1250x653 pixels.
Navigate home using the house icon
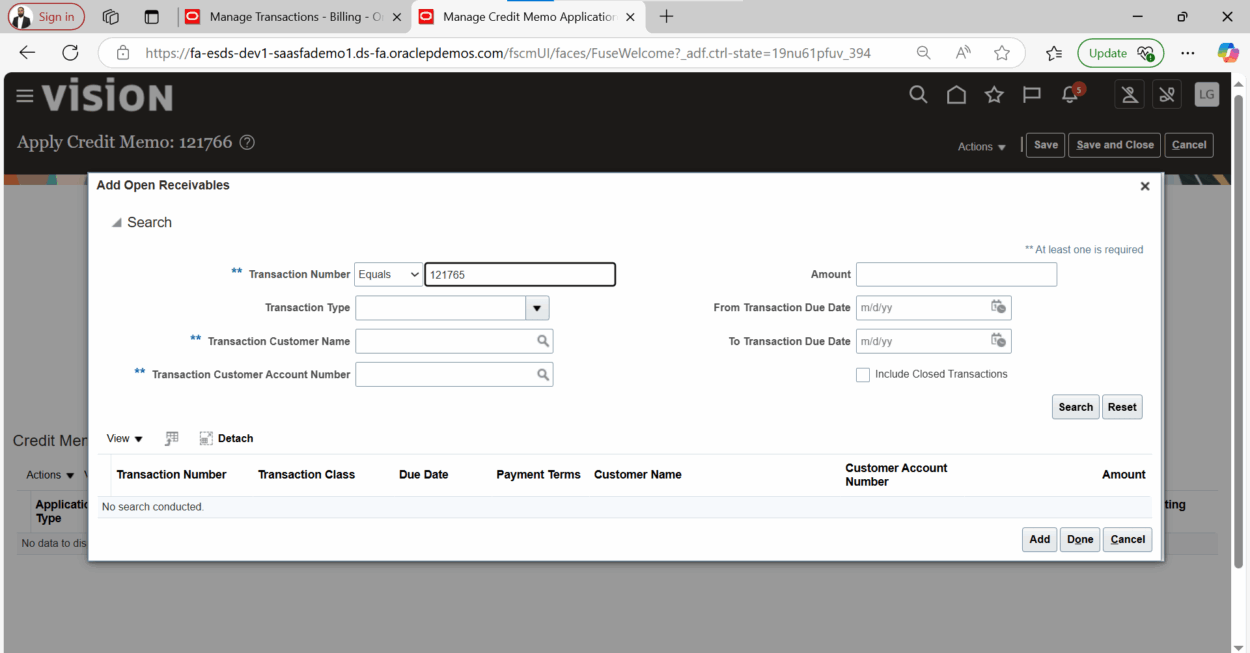(x=956, y=94)
